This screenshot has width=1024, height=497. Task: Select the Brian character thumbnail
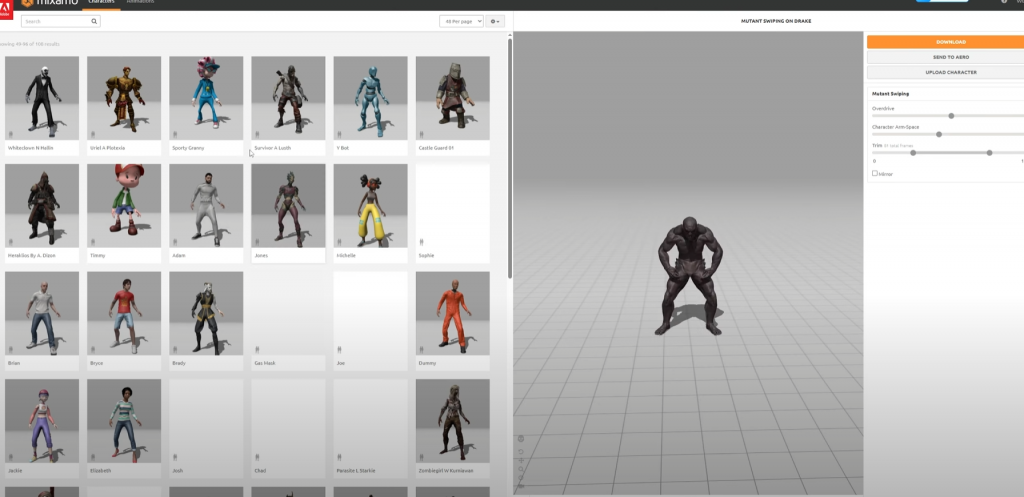42,313
